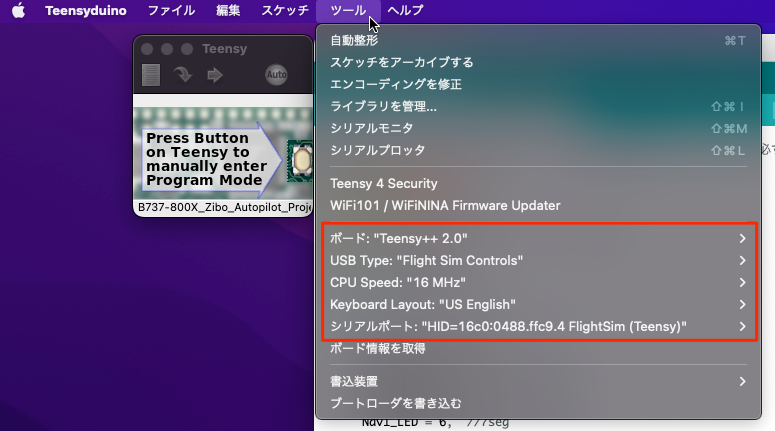Expand 書込装置 submenu
Viewport: 775px width, 431px height.
(x=538, y=382)
